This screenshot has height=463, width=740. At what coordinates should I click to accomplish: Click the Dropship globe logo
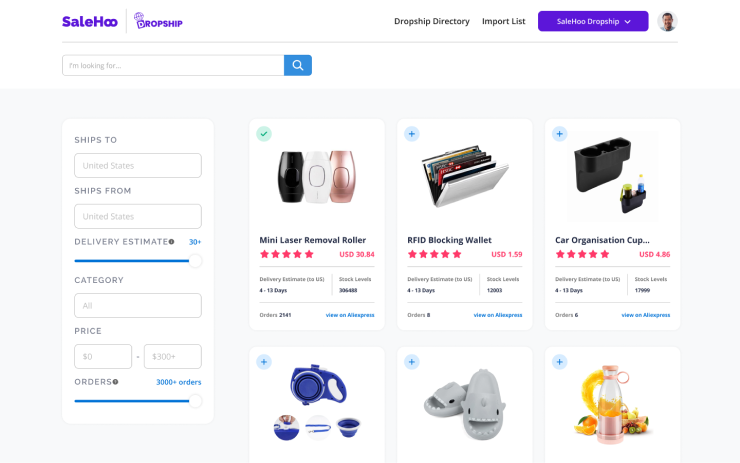tap(158, 21)
